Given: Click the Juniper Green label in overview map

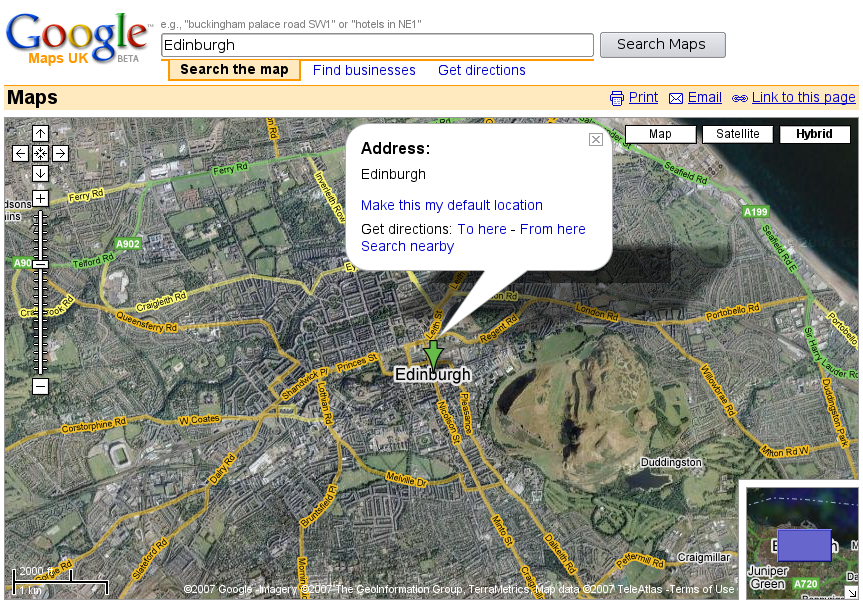Looking at the screenshot, I should tap(768, 577).
